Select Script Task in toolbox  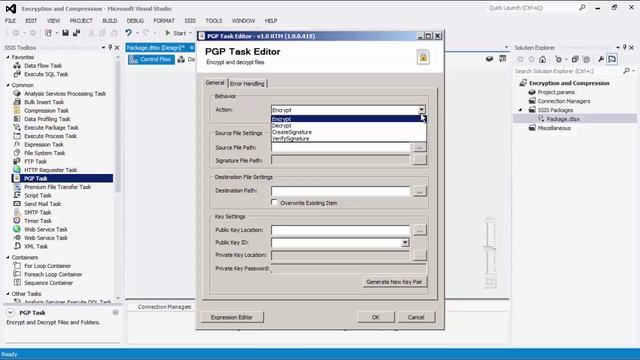pyautogui.click(x=38, y=196)
